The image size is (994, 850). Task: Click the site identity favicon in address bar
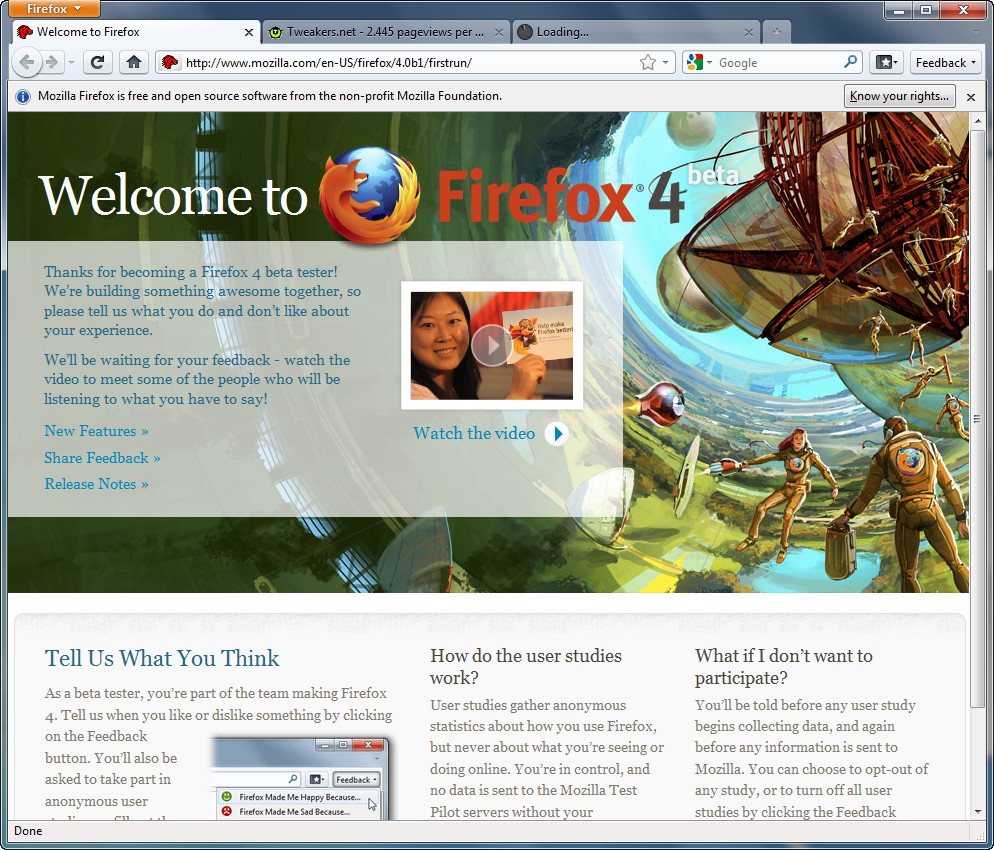point(169,62)
